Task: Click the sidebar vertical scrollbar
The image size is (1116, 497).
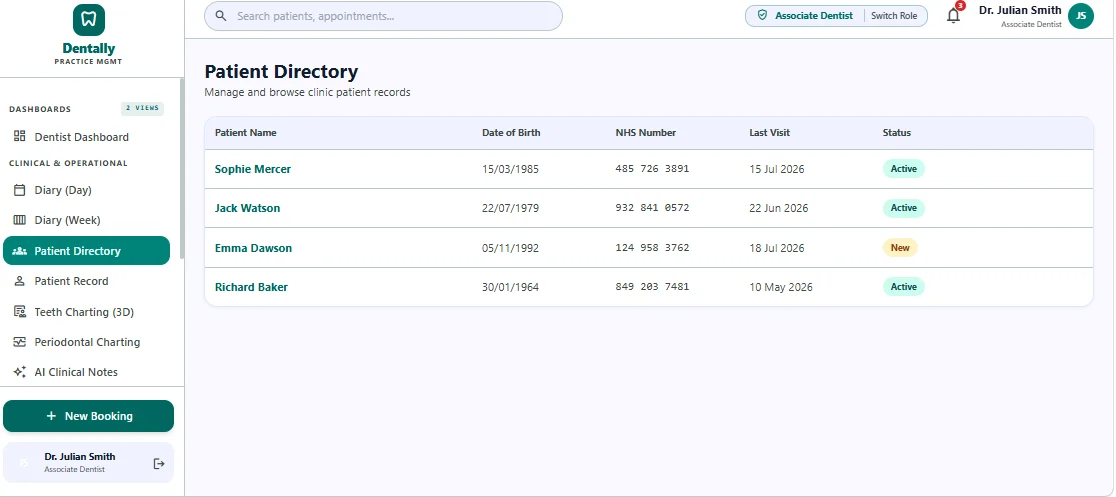Action: (x=181, y=168)
